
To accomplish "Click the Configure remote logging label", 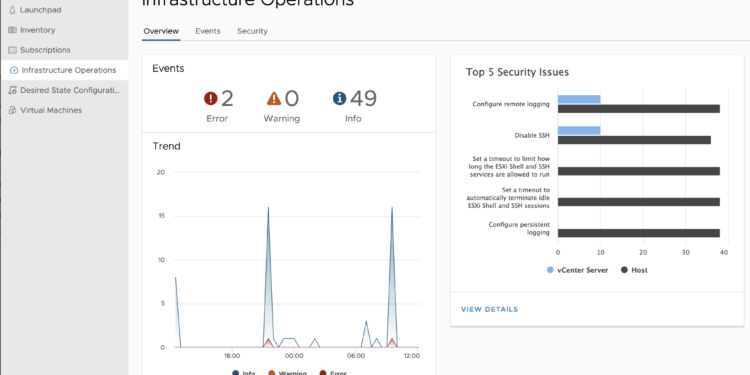I will (x=511, y=104).
